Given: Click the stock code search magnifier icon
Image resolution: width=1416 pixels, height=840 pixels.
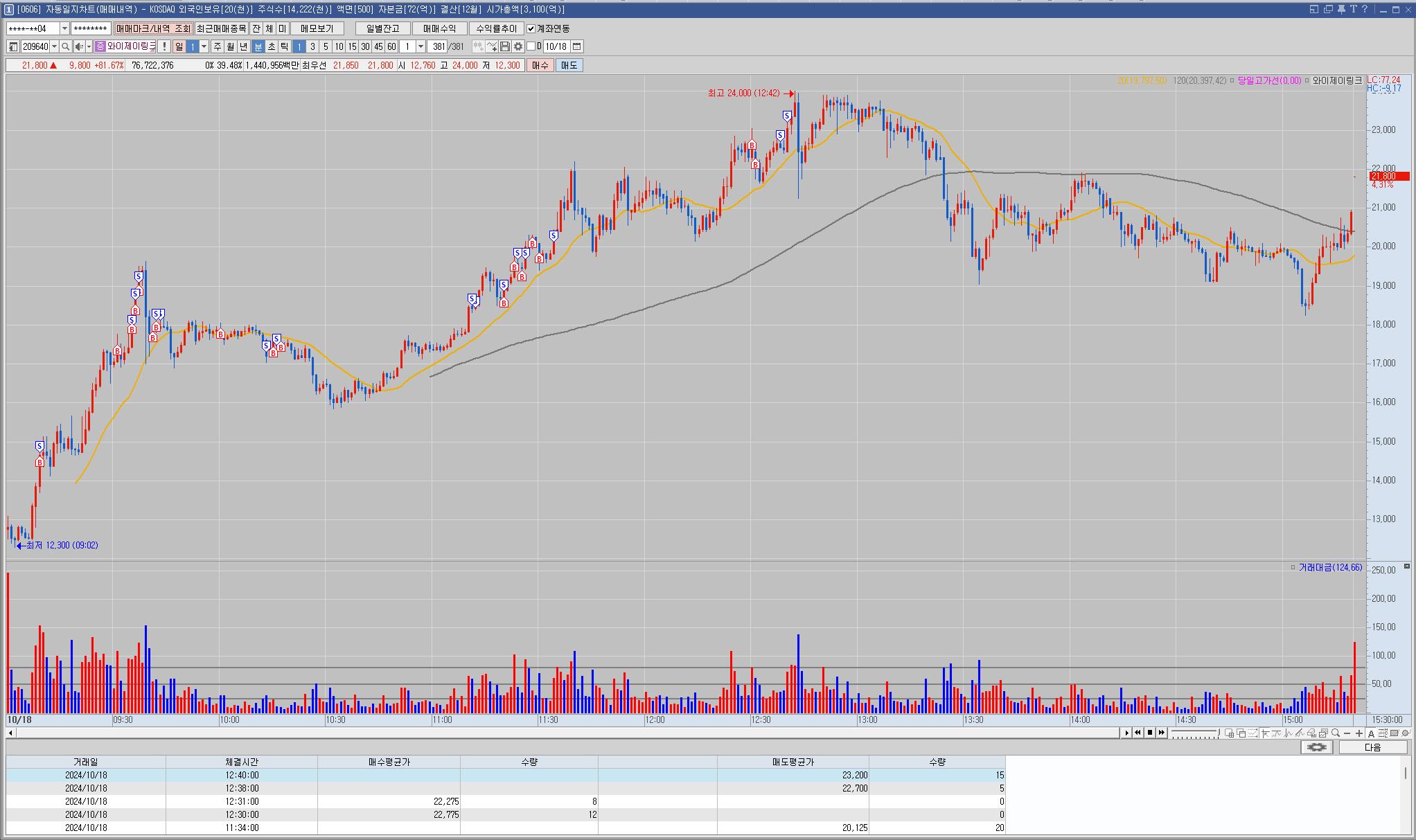Looking at the screenshot, I should (66, 46).
